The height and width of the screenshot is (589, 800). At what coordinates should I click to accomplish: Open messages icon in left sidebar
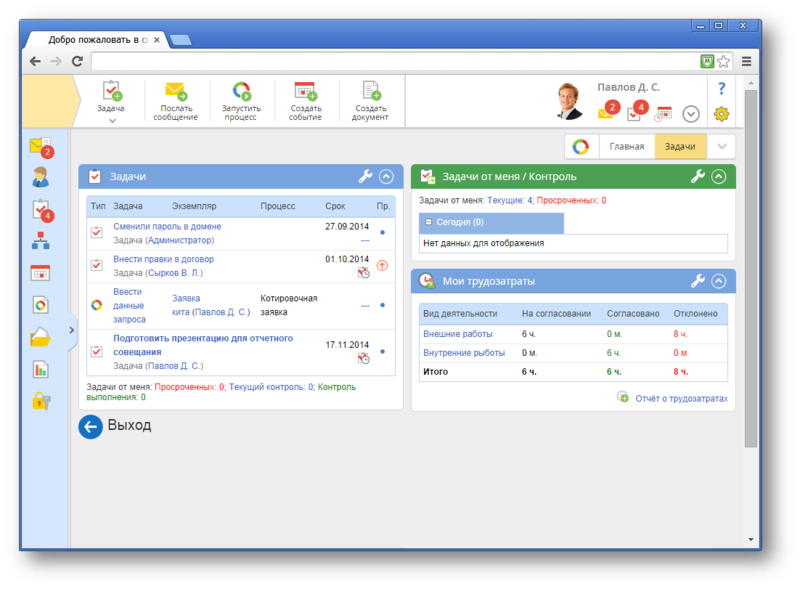[41, 147]
